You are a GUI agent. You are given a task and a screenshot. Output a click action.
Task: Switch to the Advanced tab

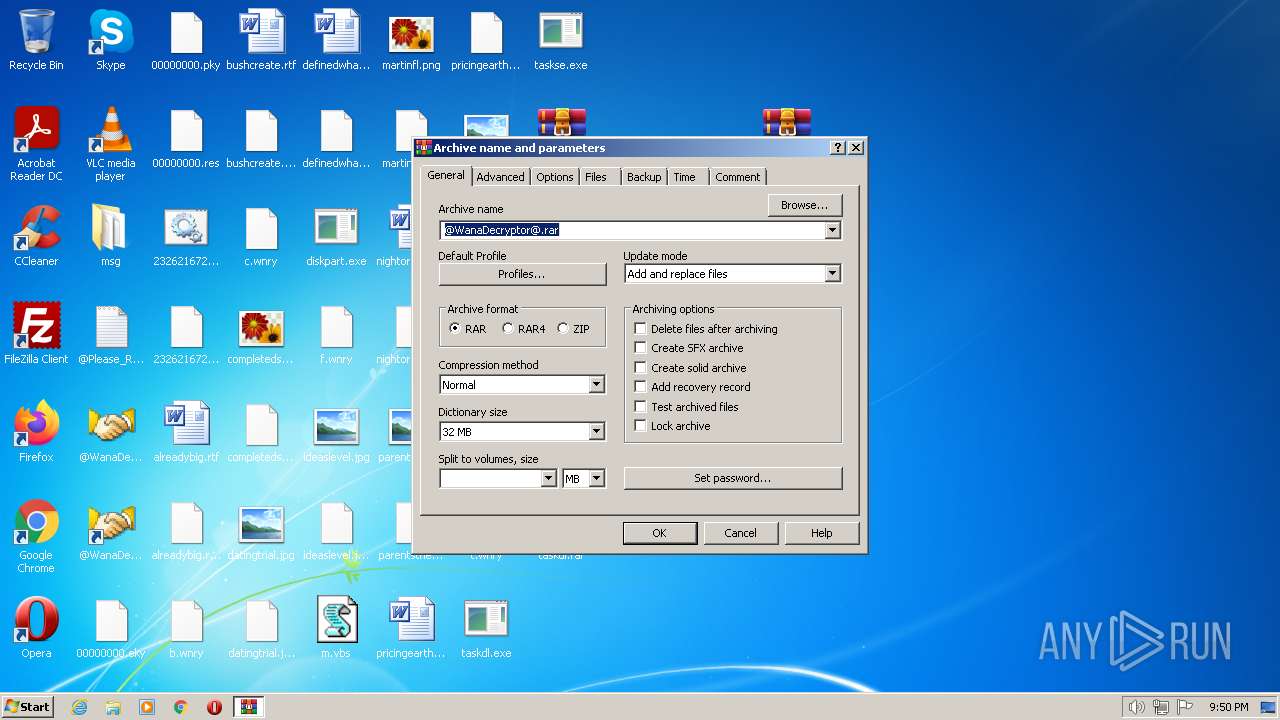500,177
